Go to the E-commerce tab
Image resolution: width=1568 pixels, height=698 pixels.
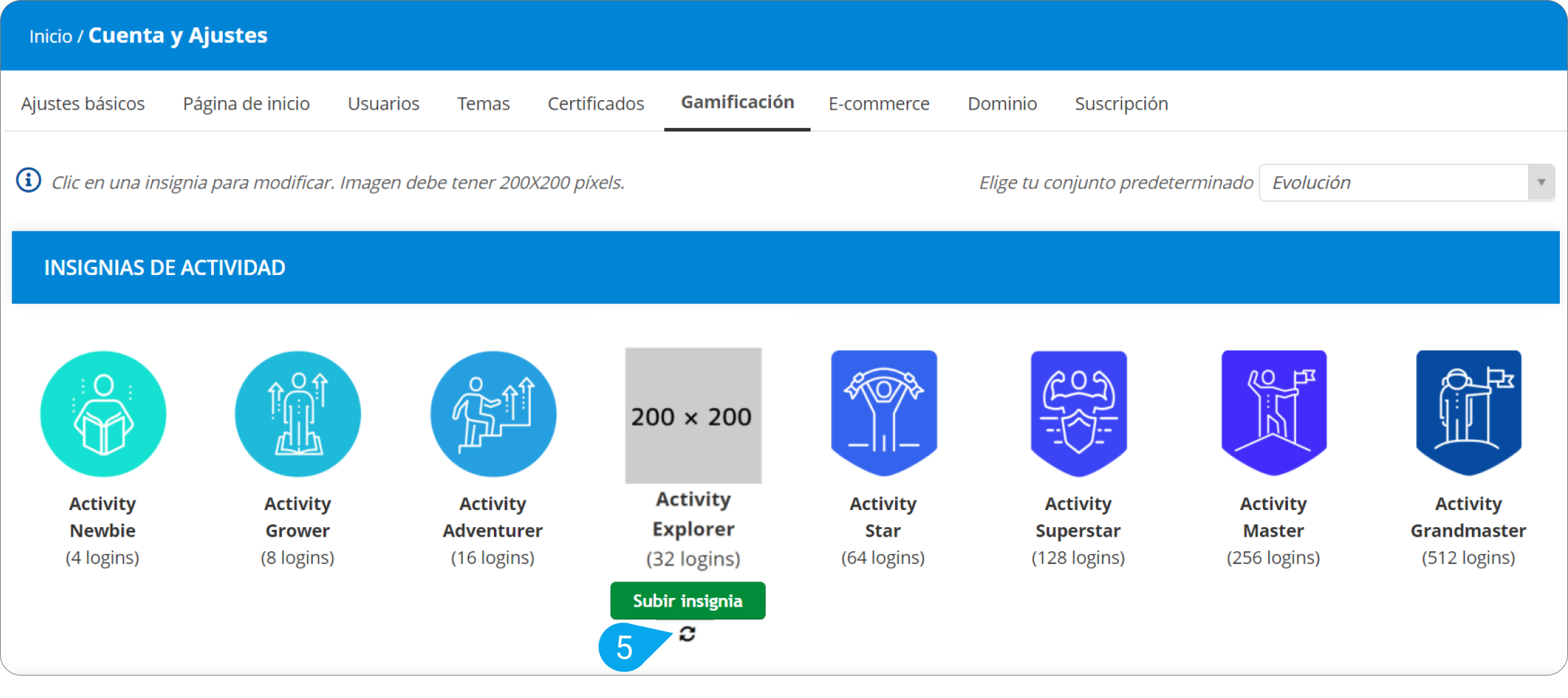pyautogui.click(x=879, y=104)
